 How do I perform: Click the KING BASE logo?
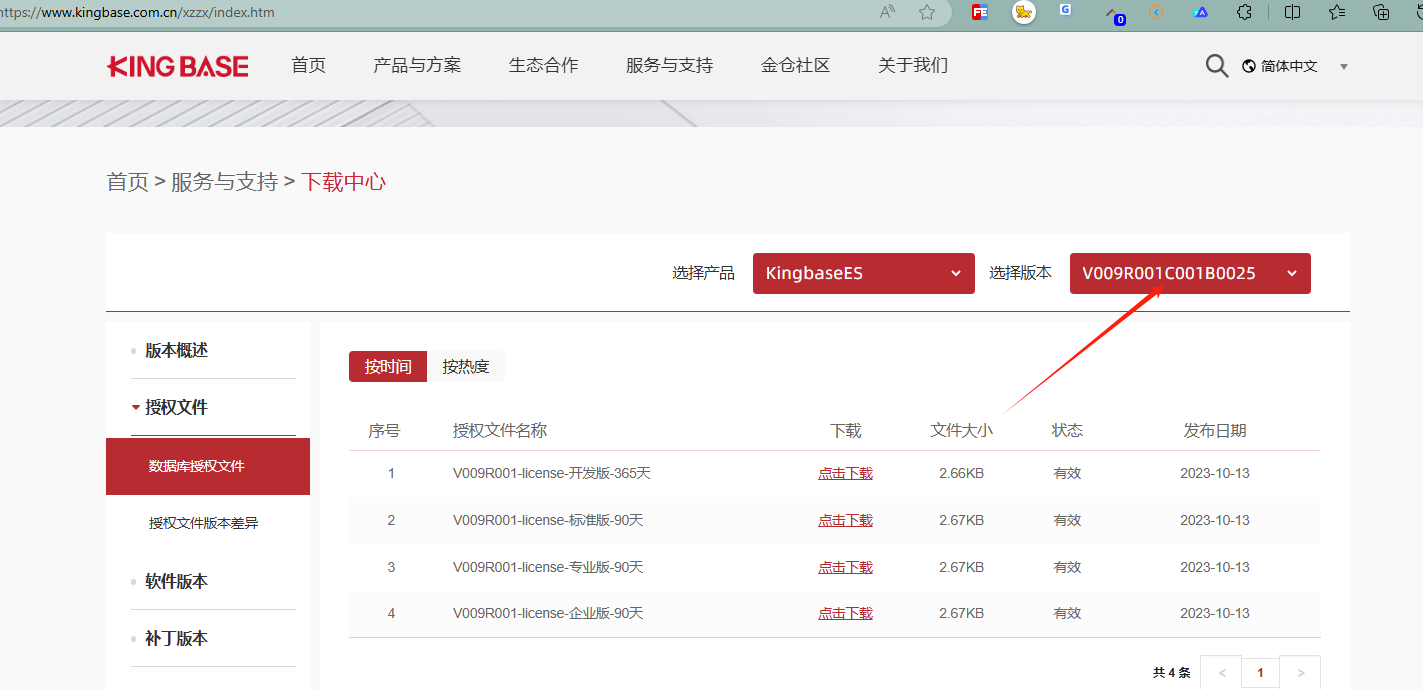tap(177, 65)
